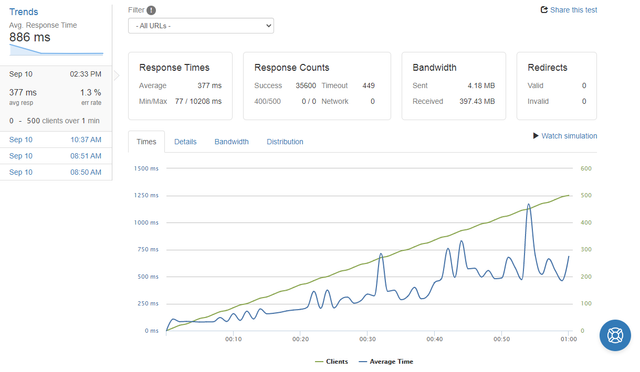Open the Distribution tab
This screenshot has height=372, width=640.
click(x=285, y=142)
